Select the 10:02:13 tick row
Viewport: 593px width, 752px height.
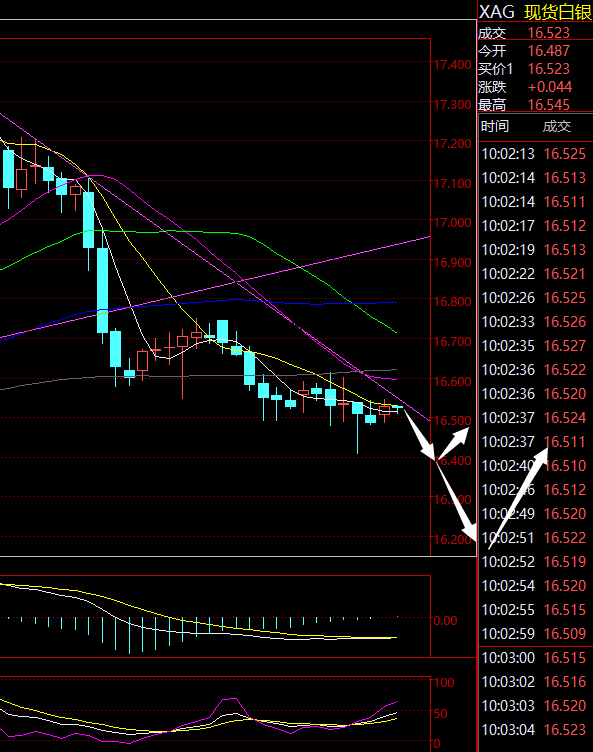[x=534, y=154]
